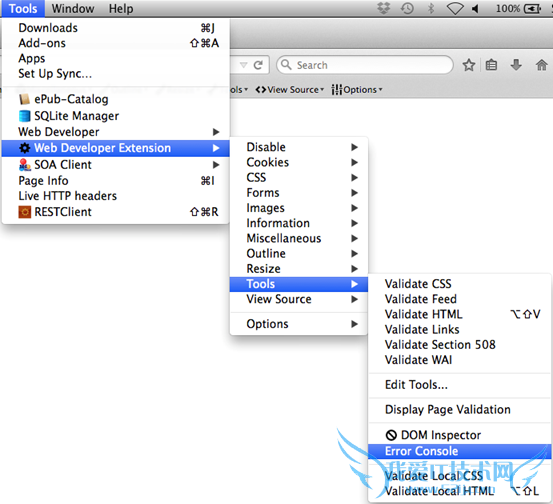Expand the Images submenu

299,208
